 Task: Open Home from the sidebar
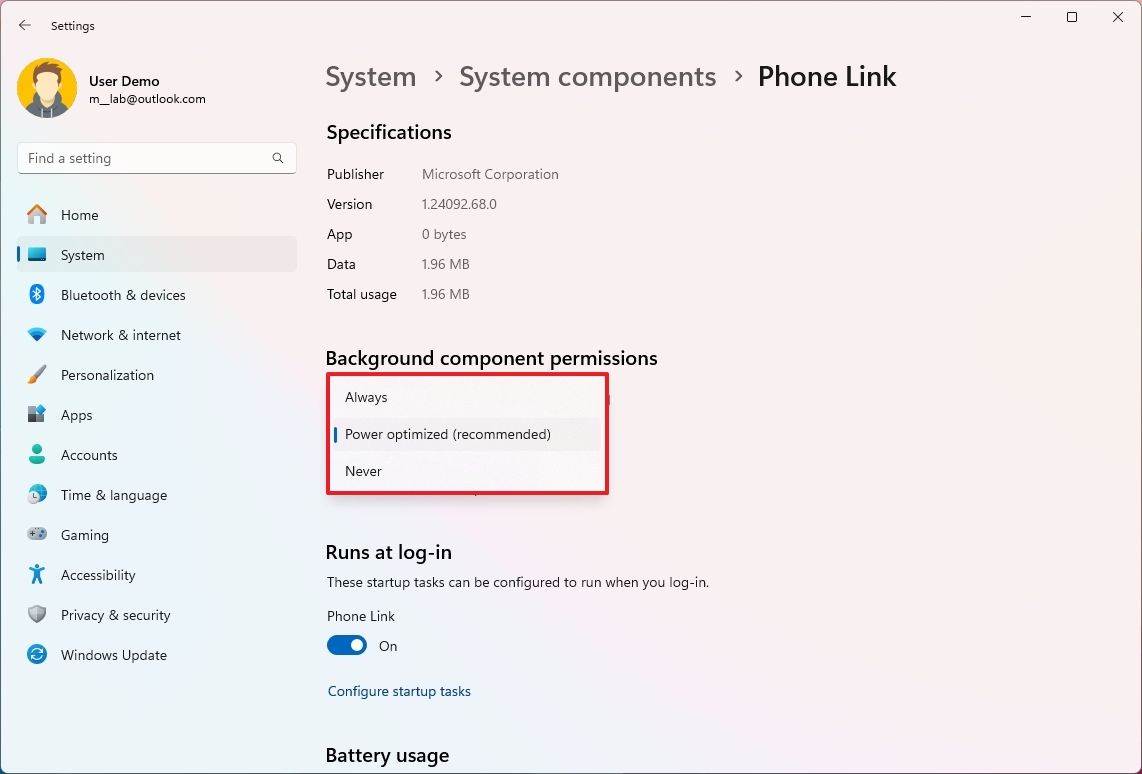coord(80,214)
